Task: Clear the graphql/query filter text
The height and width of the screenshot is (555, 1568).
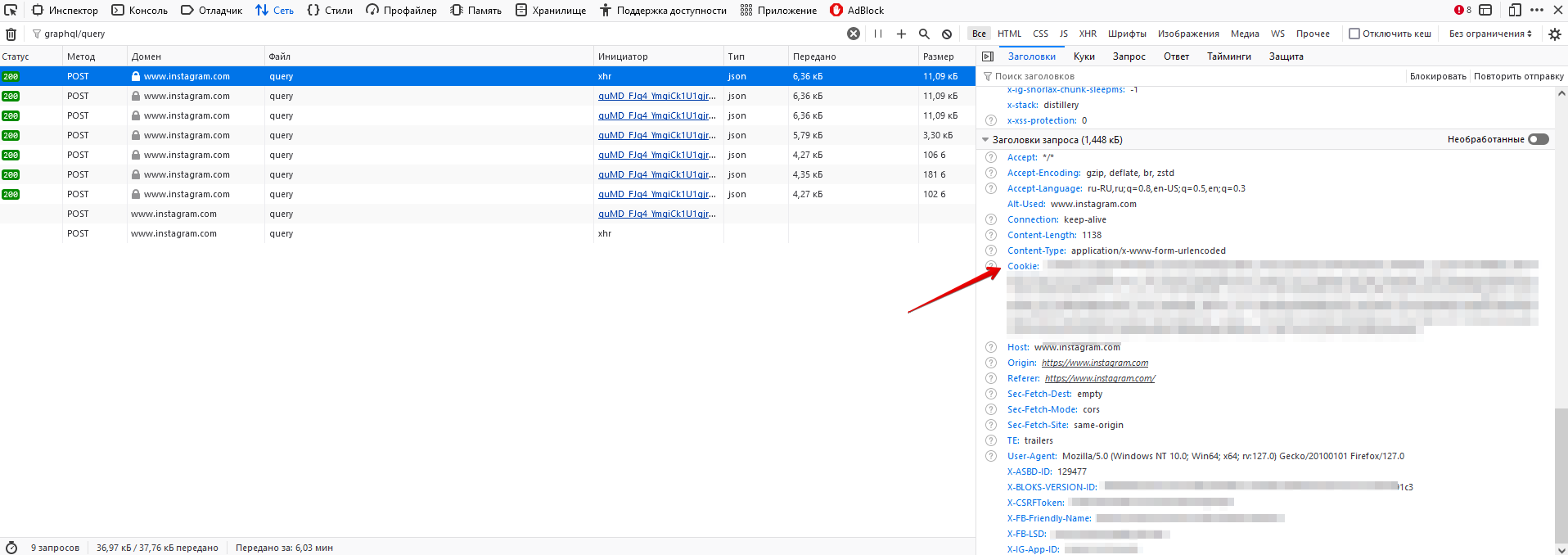Action: click(854, 34)
